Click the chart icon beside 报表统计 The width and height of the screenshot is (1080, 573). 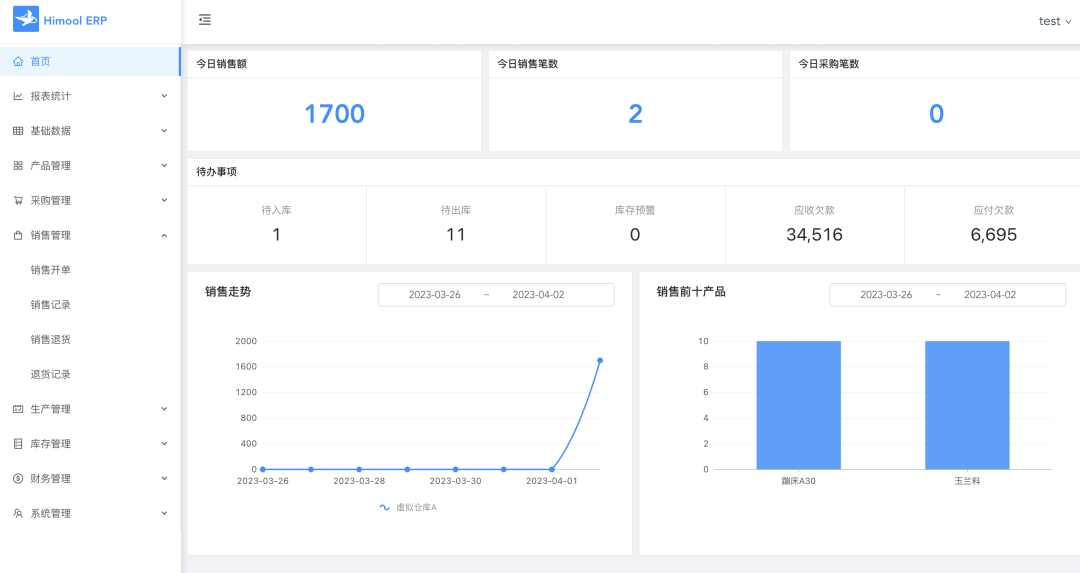(18, 96)
